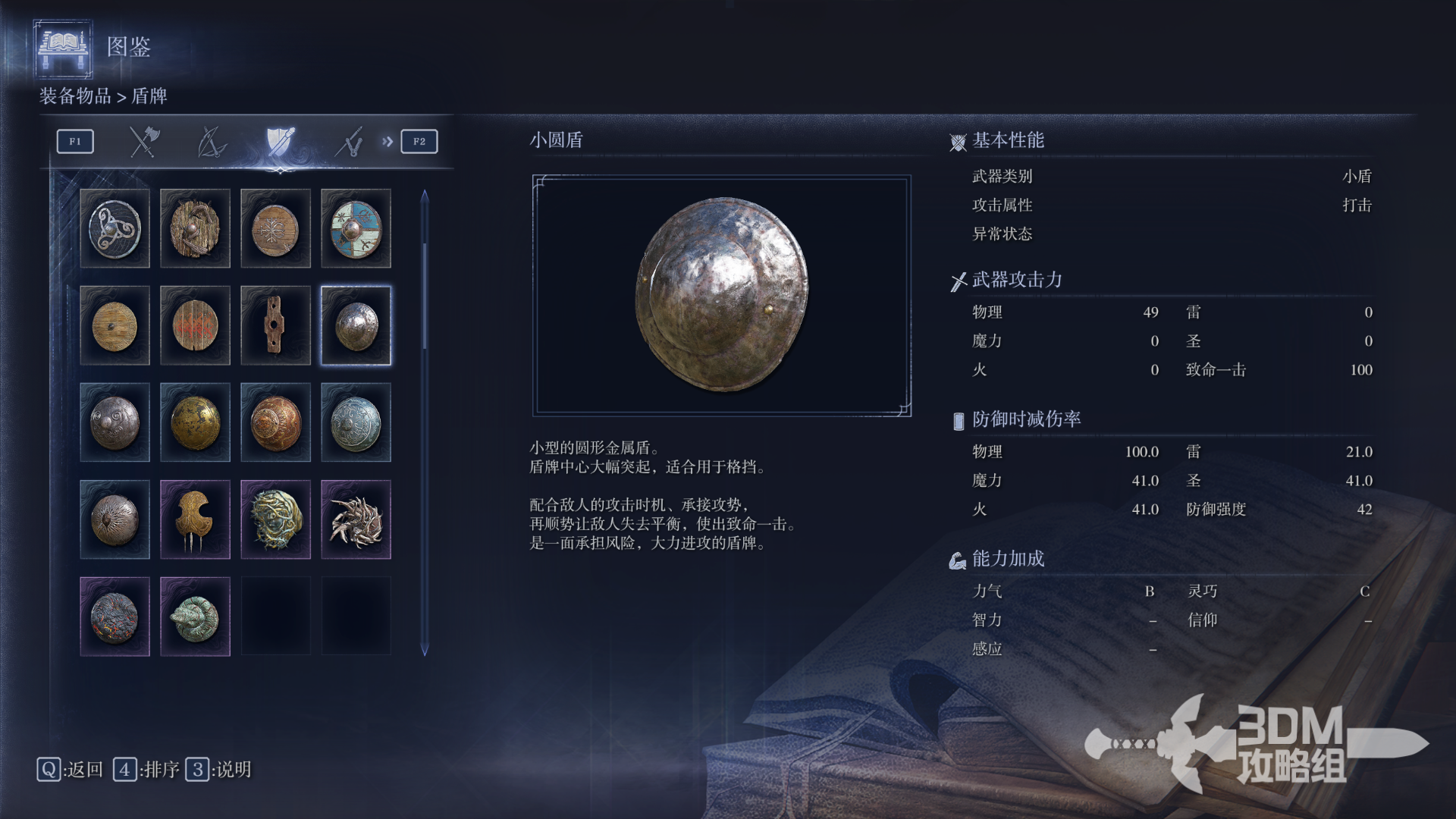
Task: Open the sword and staff category tab
Action: point(349,142)
